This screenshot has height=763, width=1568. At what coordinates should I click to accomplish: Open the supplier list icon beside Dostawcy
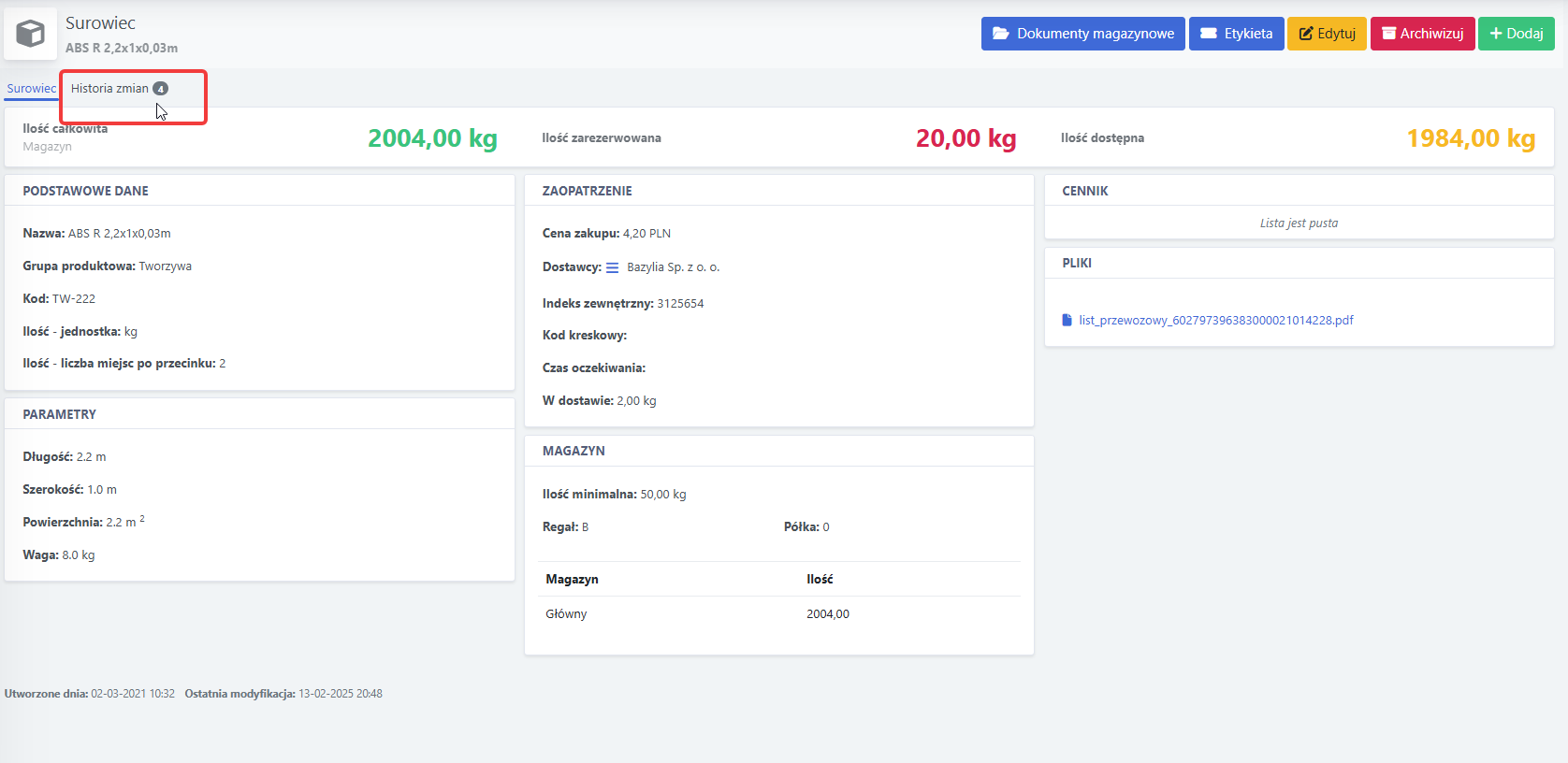tap(612, 267)
